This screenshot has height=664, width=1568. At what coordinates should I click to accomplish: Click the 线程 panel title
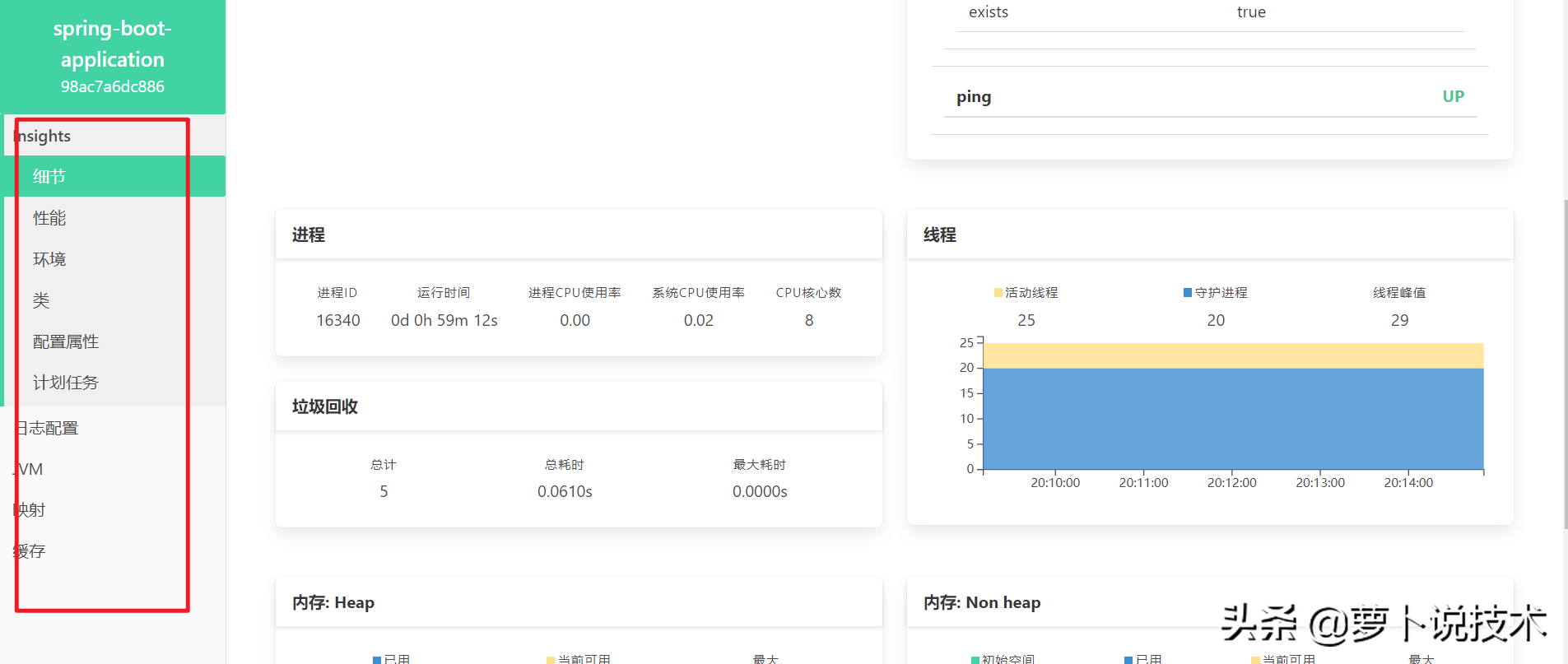(940, 234)
